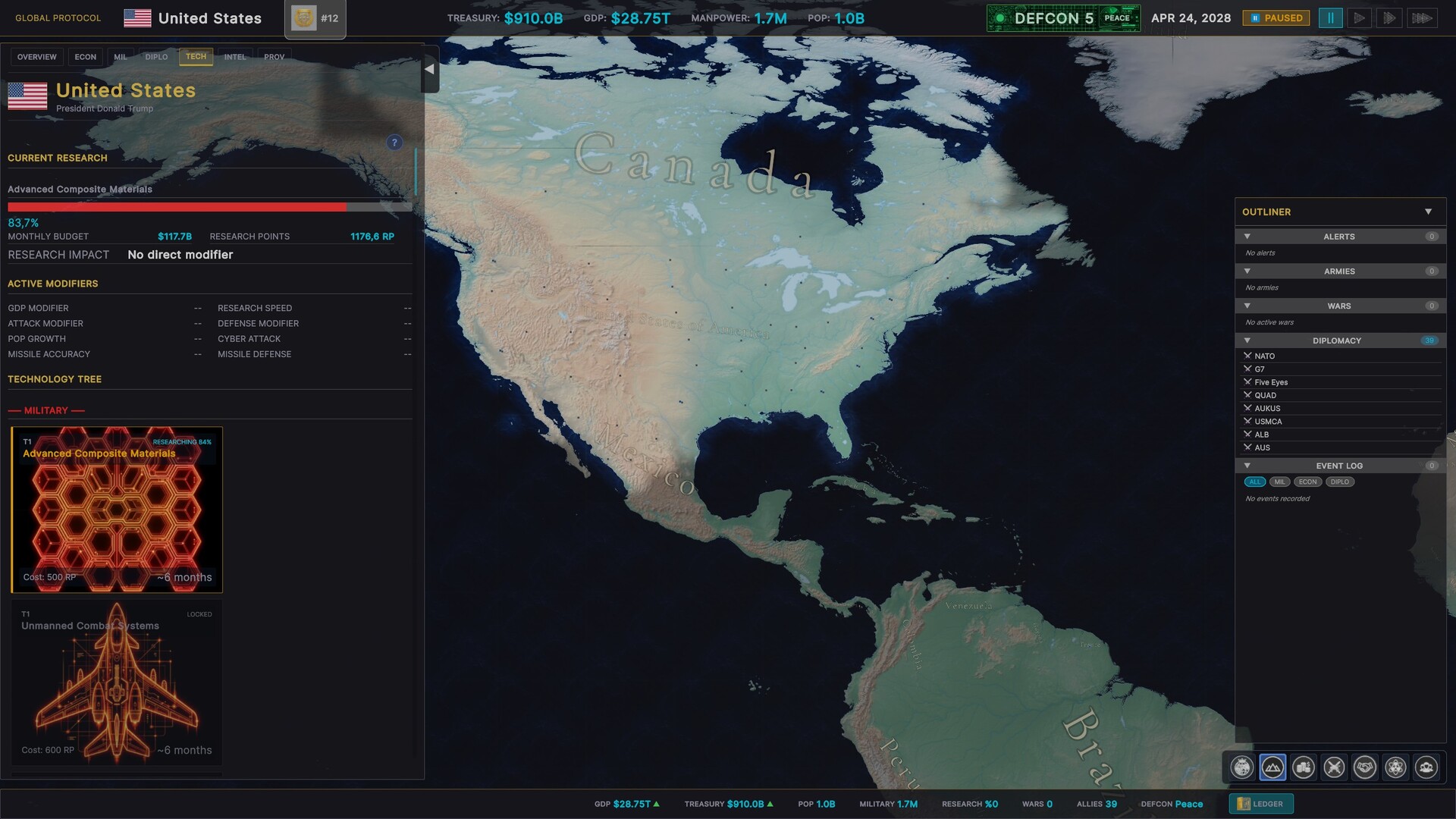This screenshot has width=1456, height=819.
Task: Click the Advanced Composite Materials research progress bar
Action: click(209, 206)
